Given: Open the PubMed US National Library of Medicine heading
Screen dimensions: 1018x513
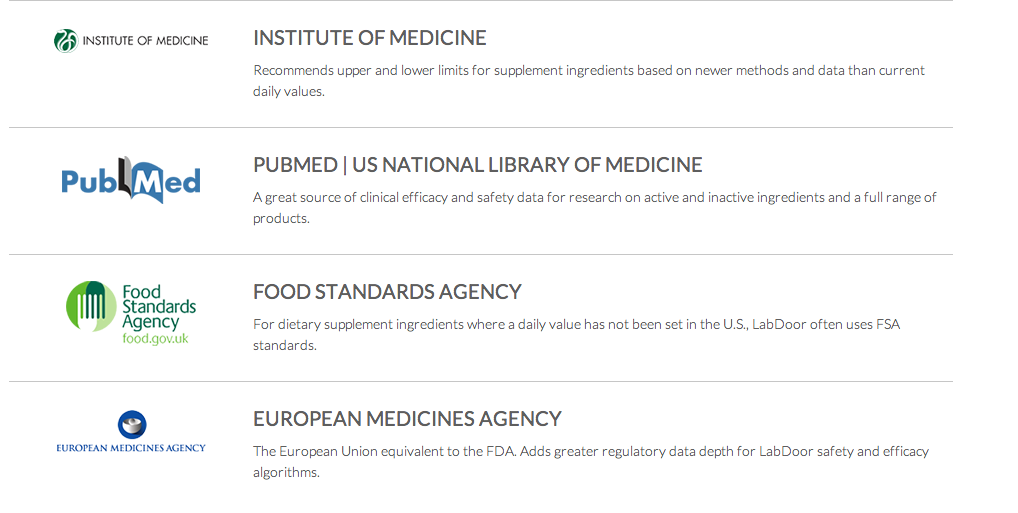Looking at the screenshot, I should (477, 165).
